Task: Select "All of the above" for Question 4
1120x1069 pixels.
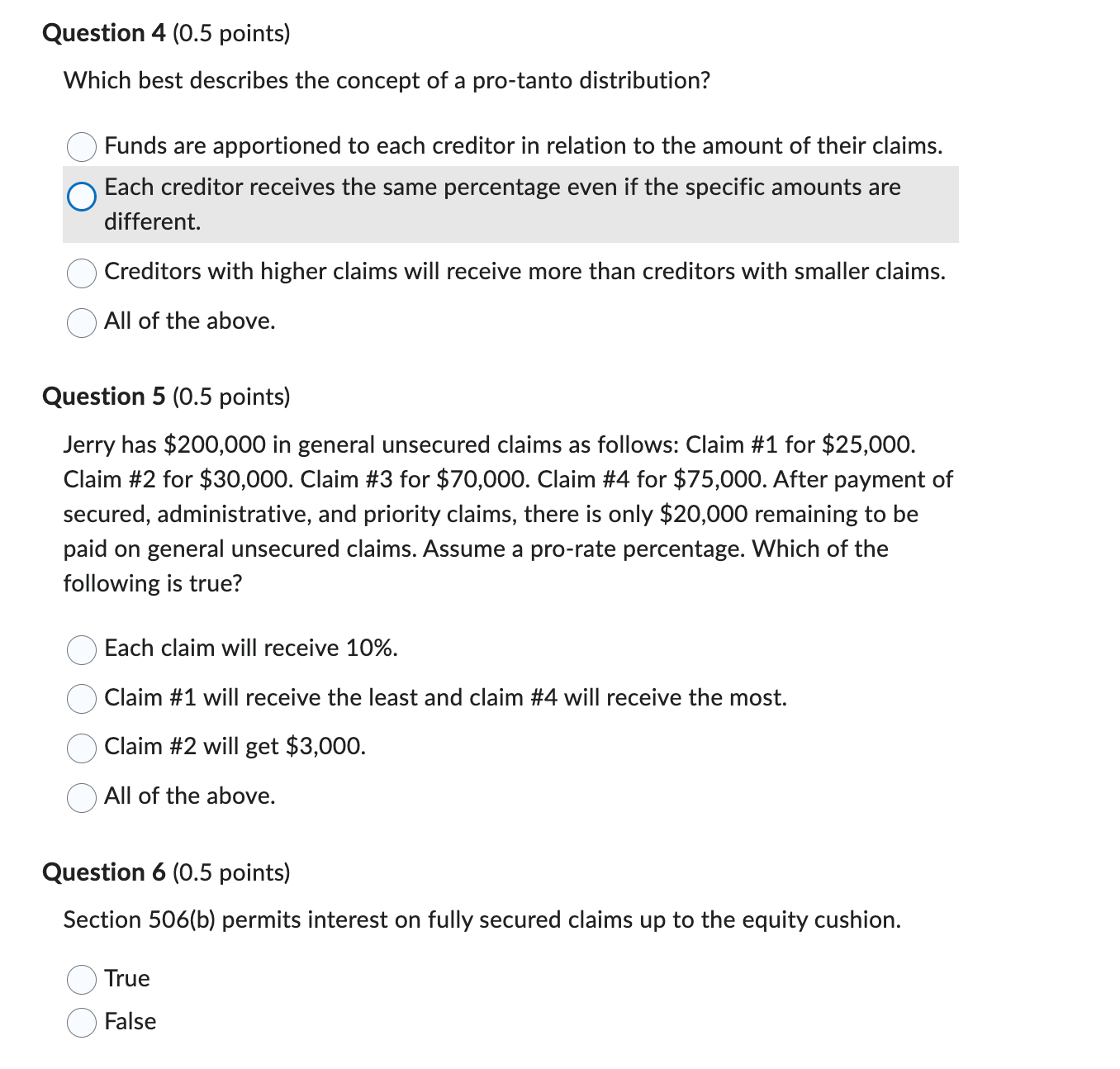Action: (80, 322)
